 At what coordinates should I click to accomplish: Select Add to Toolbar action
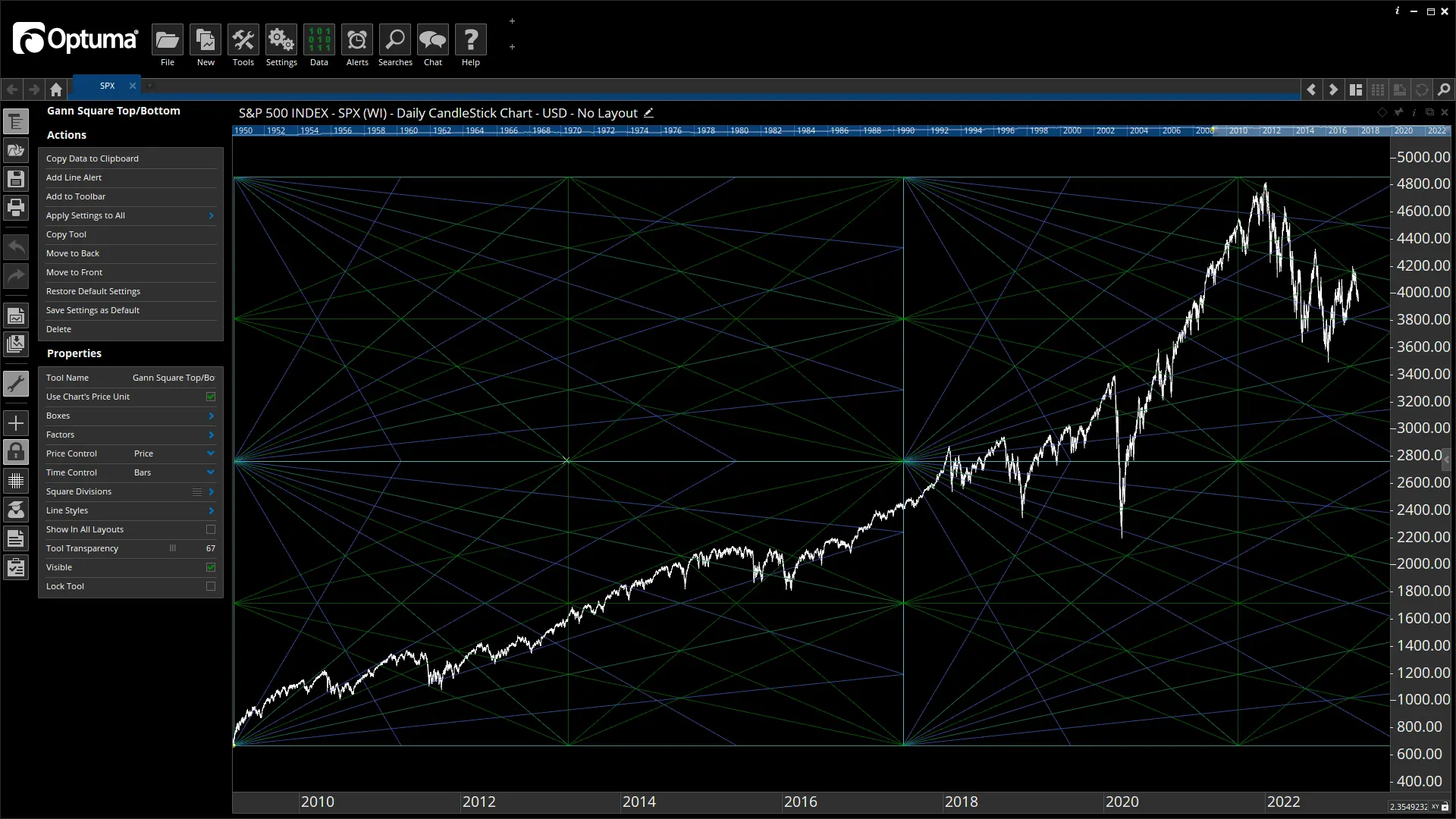click(x=130, y=196)
